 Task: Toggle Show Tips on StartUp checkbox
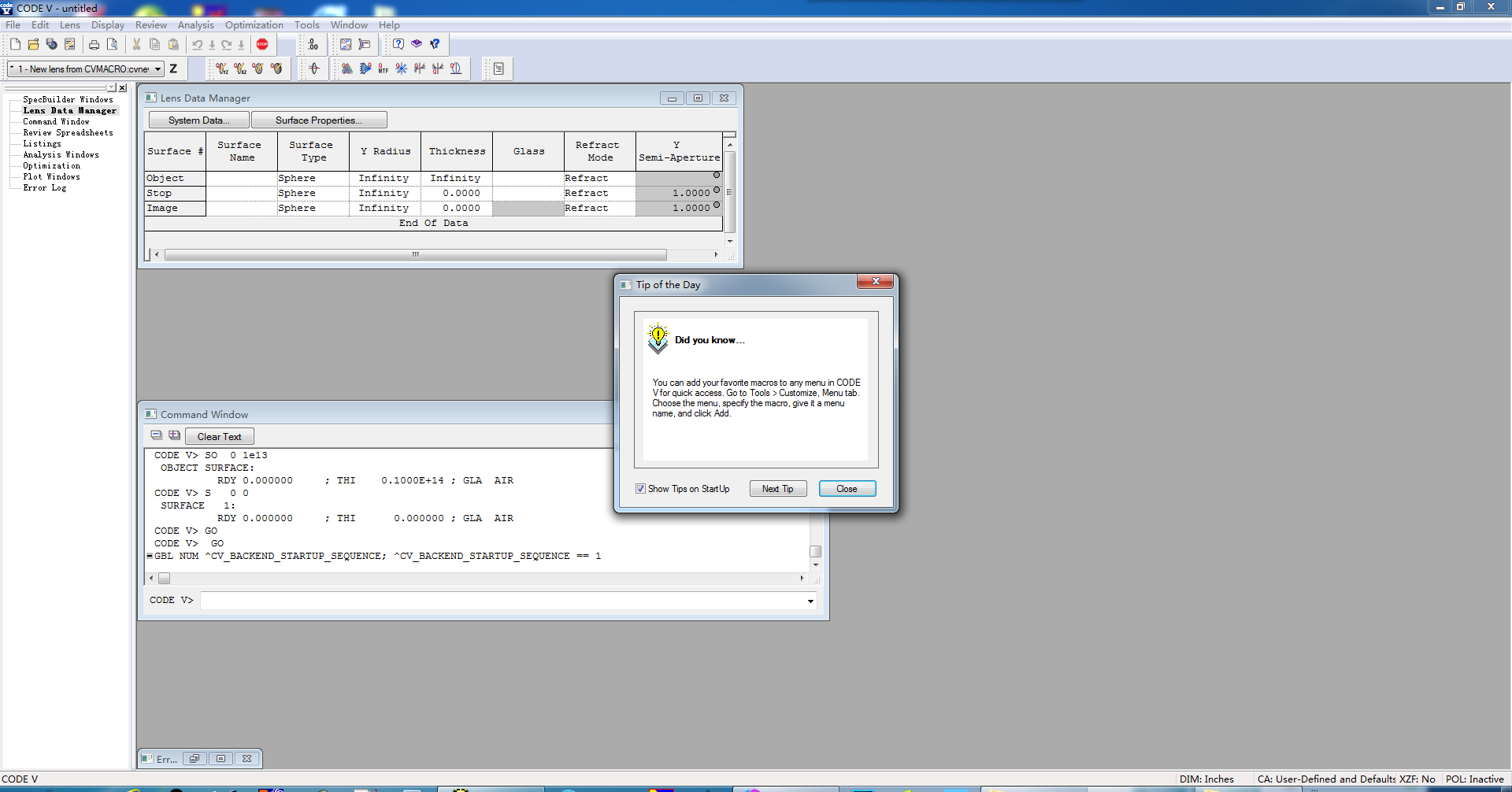pyautogui.click(x=640, y=489)
